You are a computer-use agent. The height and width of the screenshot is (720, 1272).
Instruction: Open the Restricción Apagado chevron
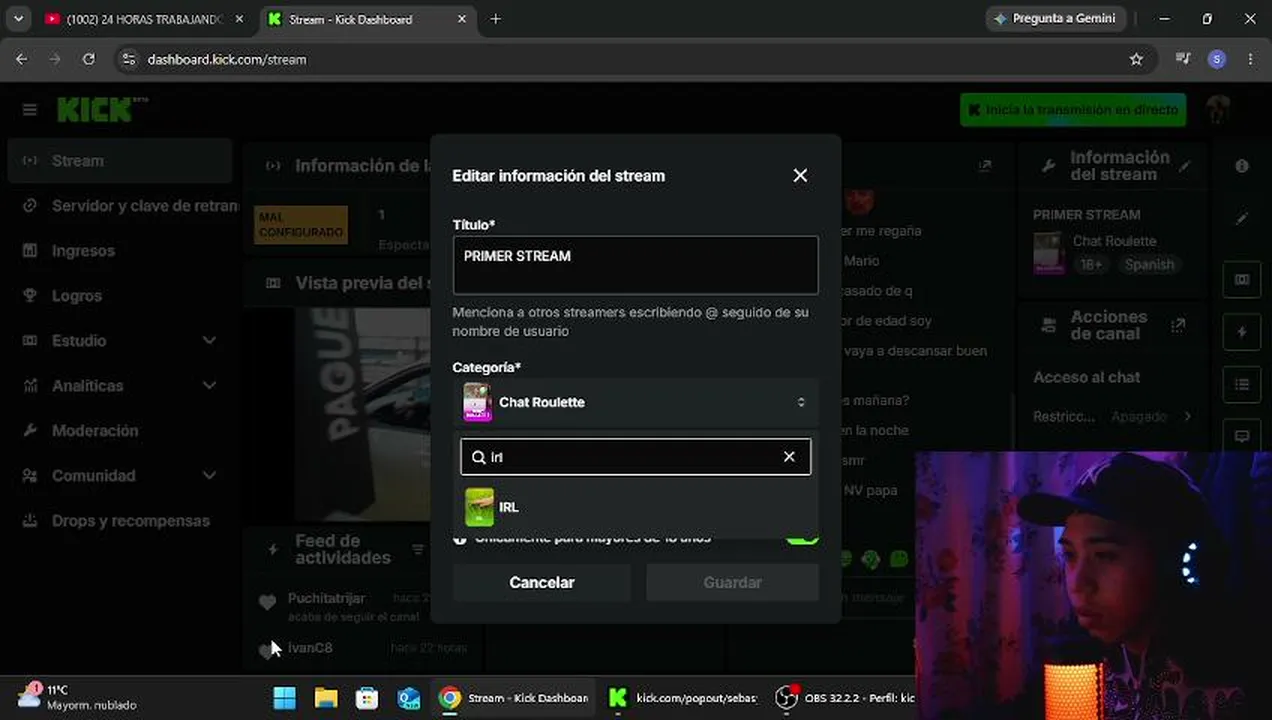pos(1188,416)
